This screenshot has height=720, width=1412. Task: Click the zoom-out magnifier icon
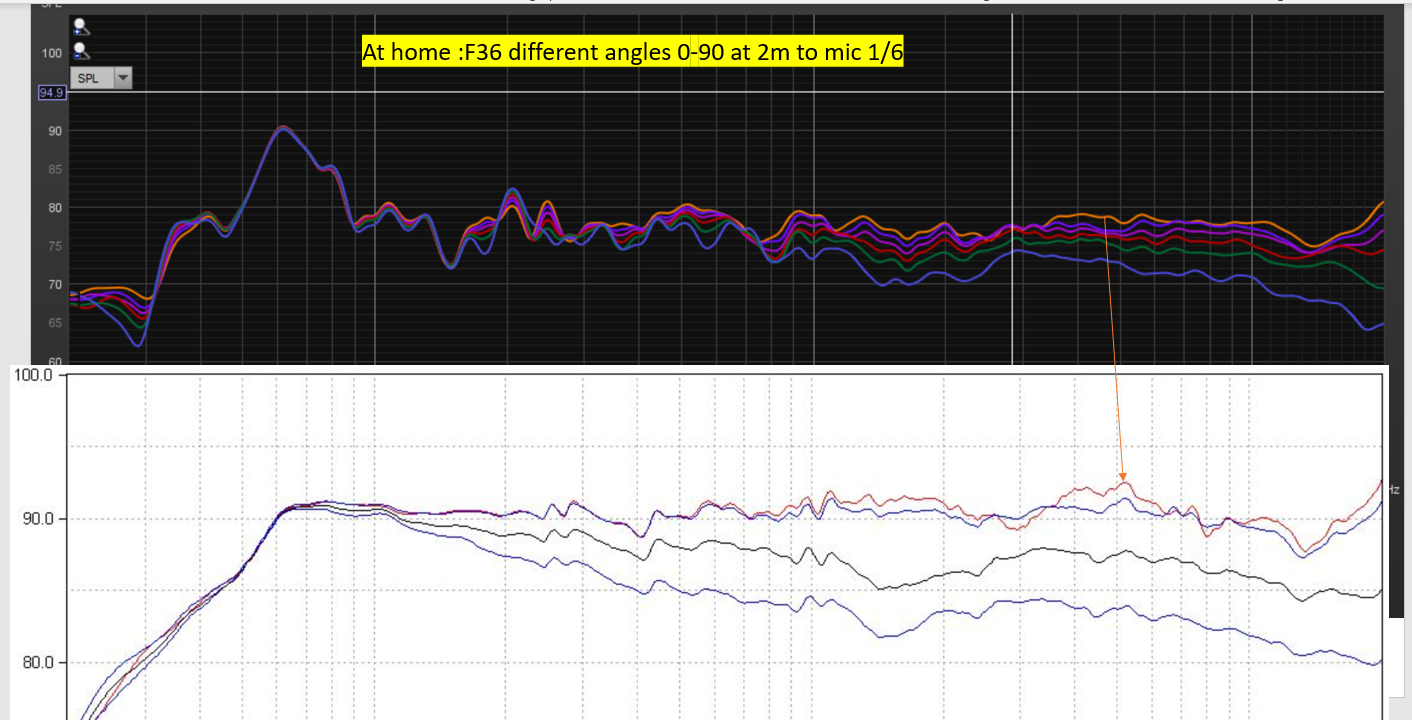point(81,50)
